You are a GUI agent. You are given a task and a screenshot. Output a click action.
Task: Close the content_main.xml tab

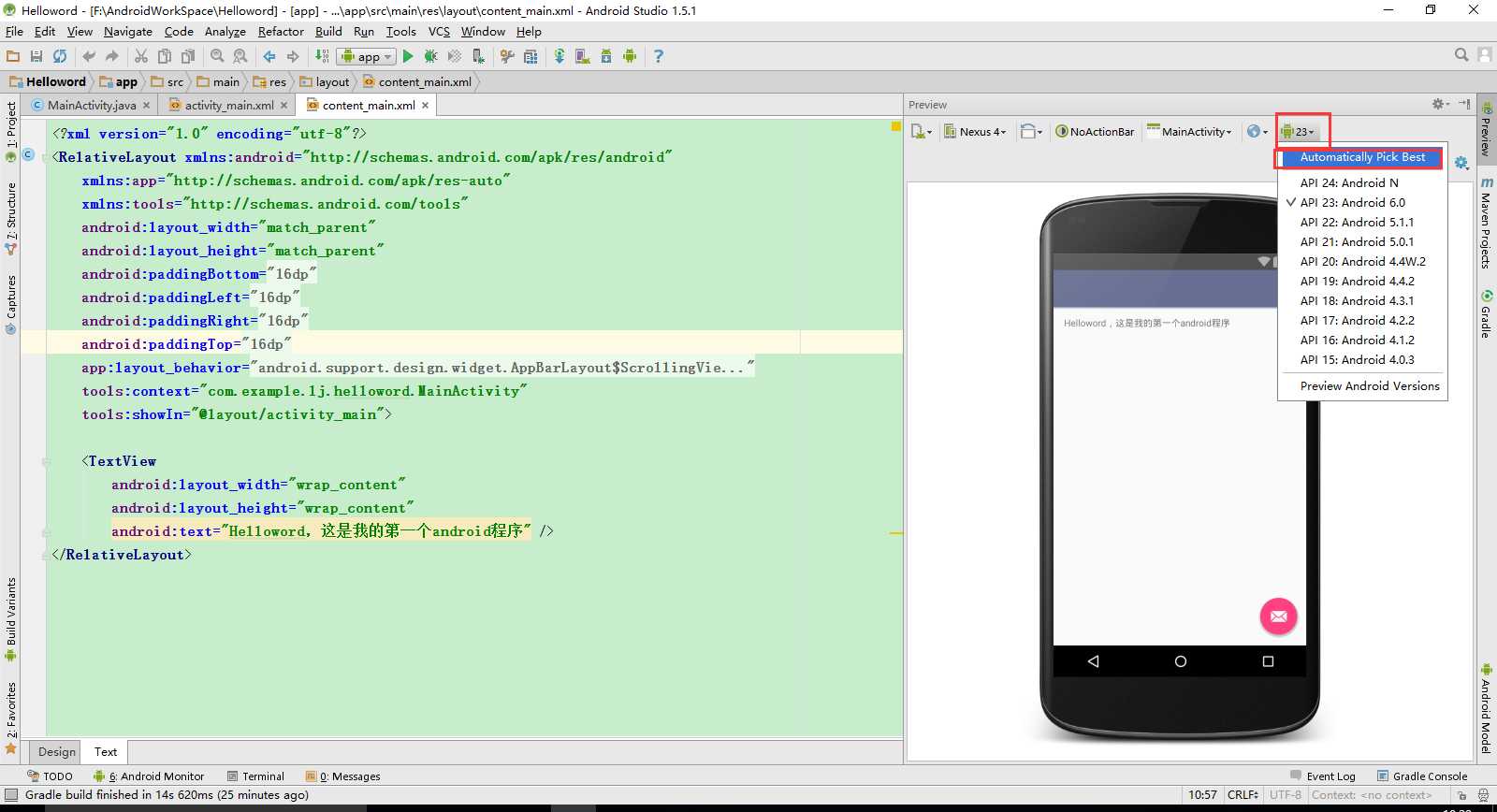pyautogui.click(x=425, y=106)
